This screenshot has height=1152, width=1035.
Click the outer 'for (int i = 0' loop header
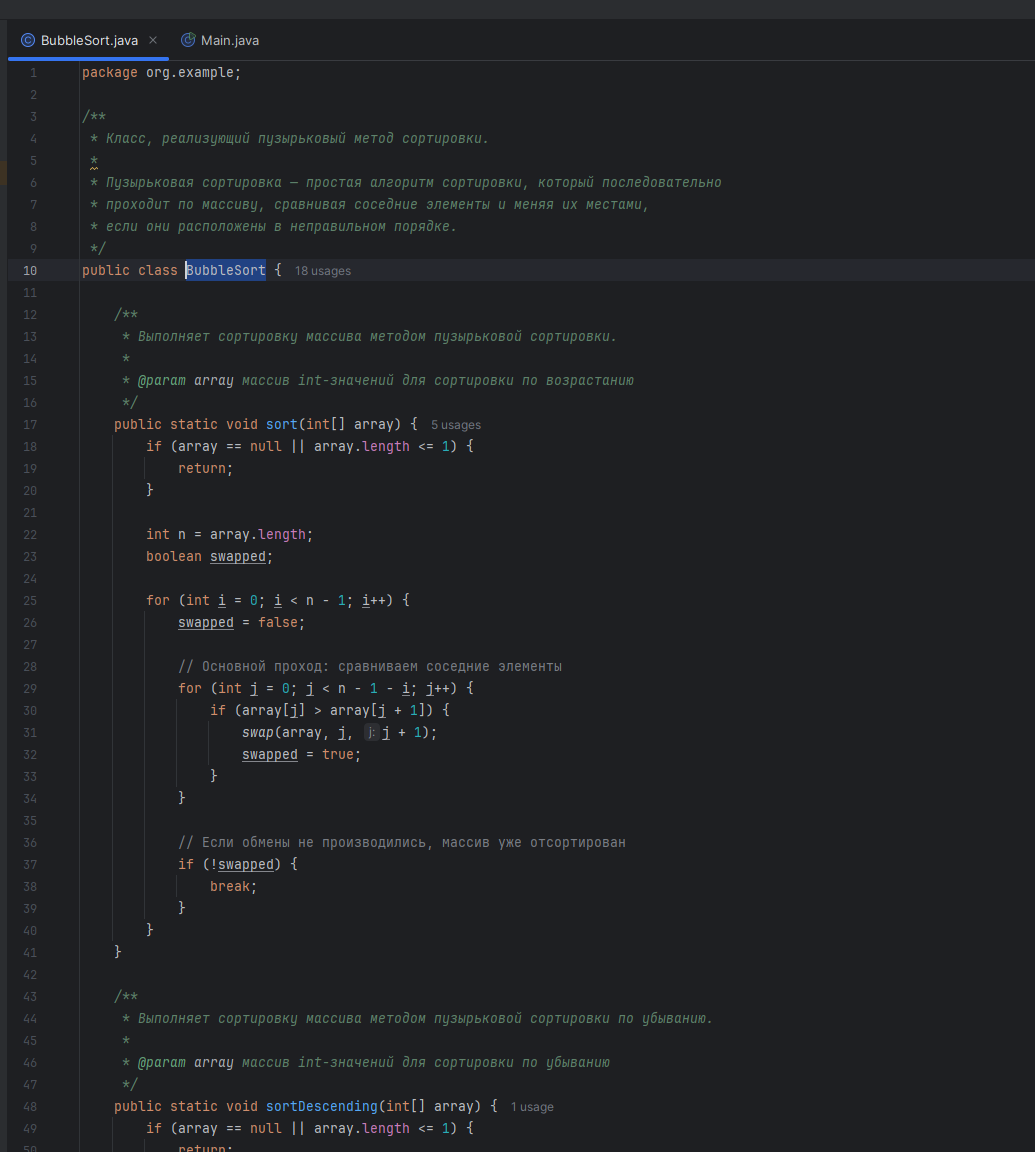click(x=278, y=601)
